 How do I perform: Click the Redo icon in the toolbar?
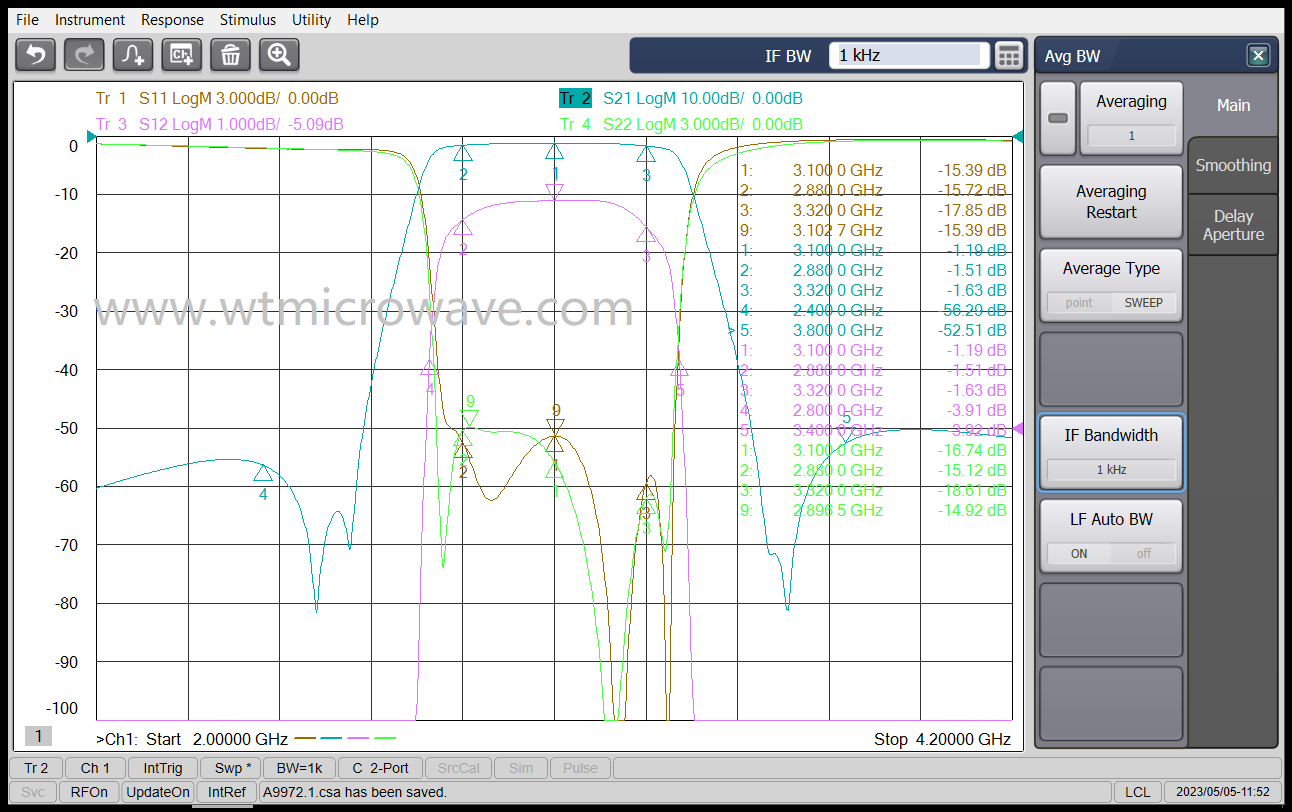(x=84, y=55)
